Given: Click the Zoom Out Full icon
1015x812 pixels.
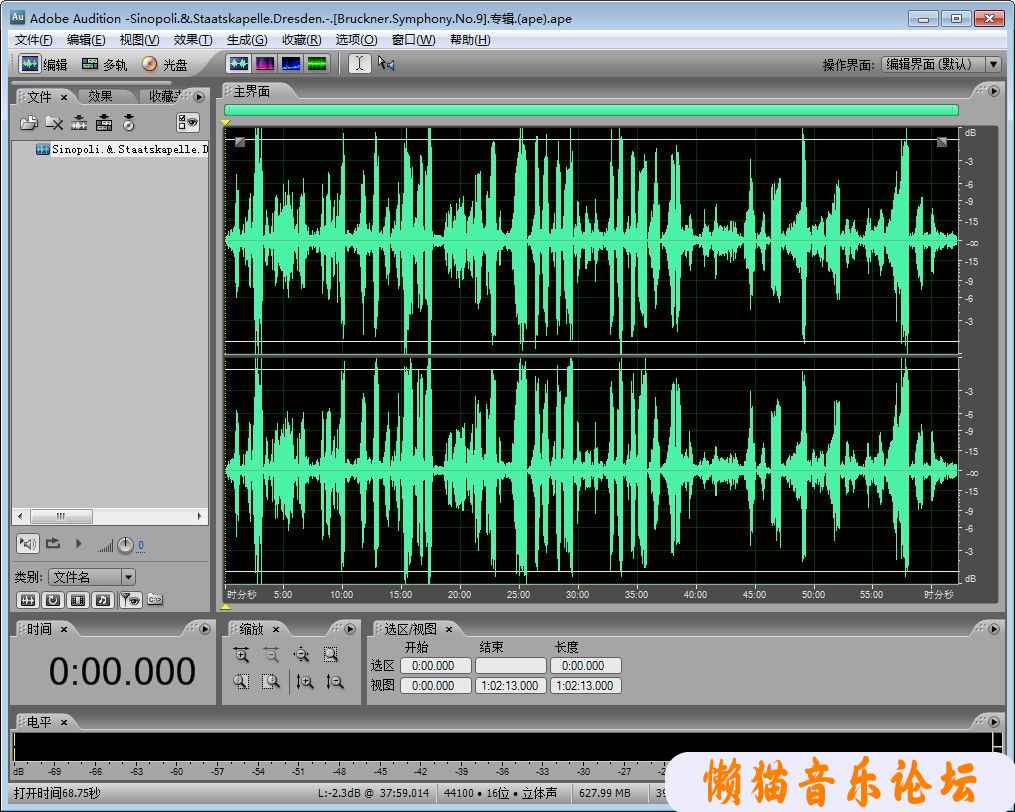Looking at the screenshot, I should click(301, 655).
